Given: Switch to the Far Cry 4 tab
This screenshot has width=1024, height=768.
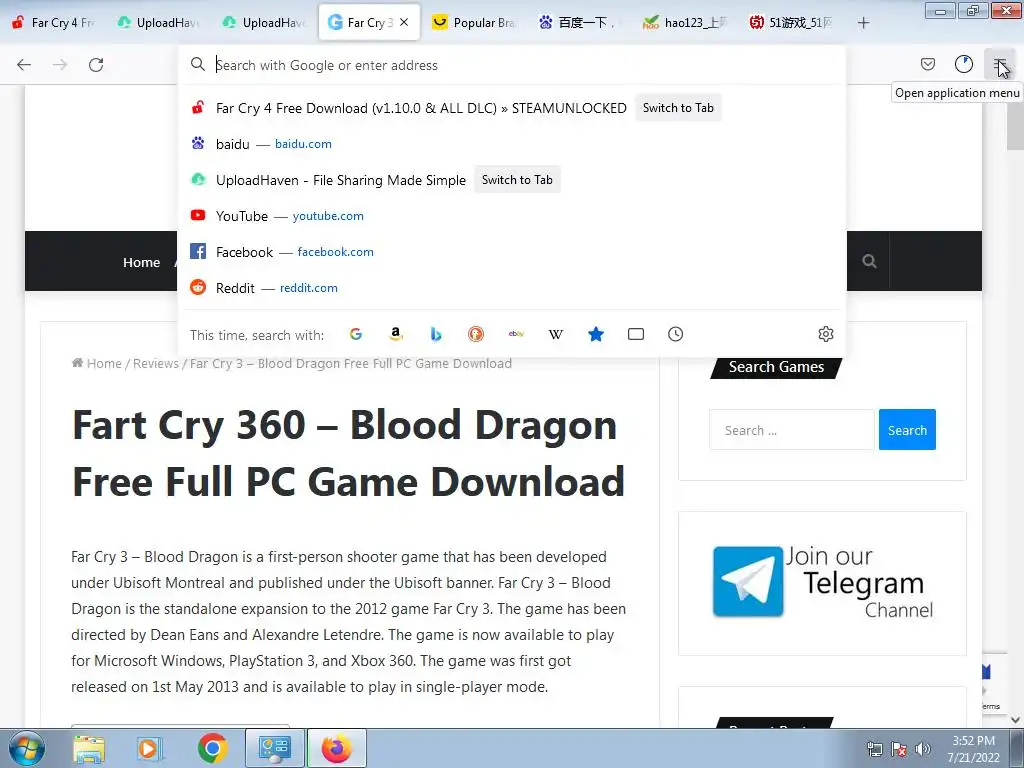Looking at the screenshot, I should (54, 23).
